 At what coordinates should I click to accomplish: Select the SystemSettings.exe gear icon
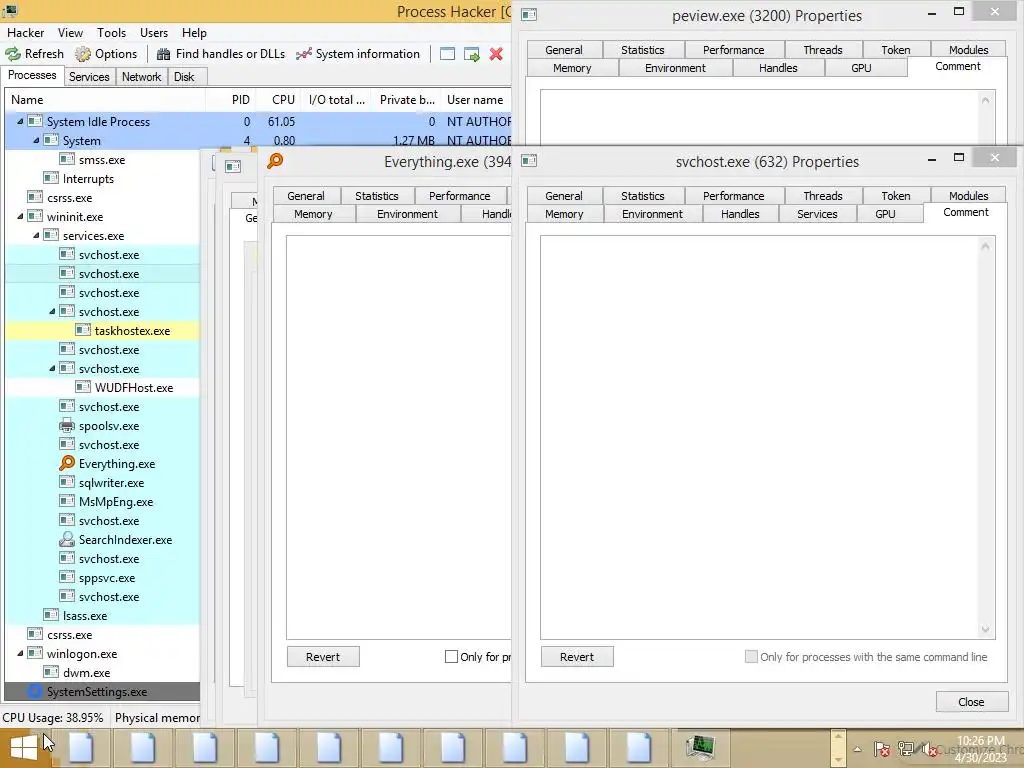coord(35,691)
